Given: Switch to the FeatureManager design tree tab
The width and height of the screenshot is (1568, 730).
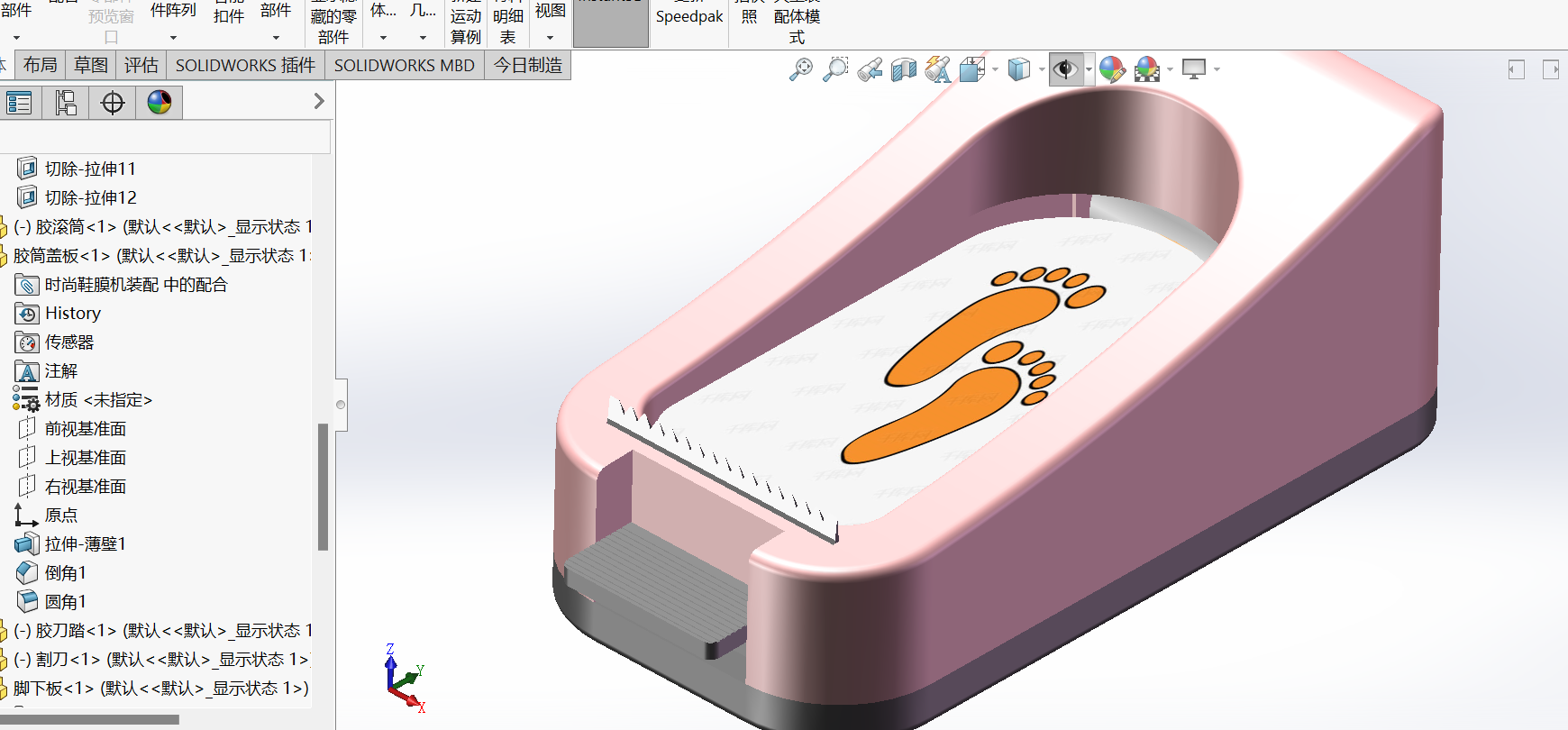Looking at the screenshot, I should [x=19, y=103].
